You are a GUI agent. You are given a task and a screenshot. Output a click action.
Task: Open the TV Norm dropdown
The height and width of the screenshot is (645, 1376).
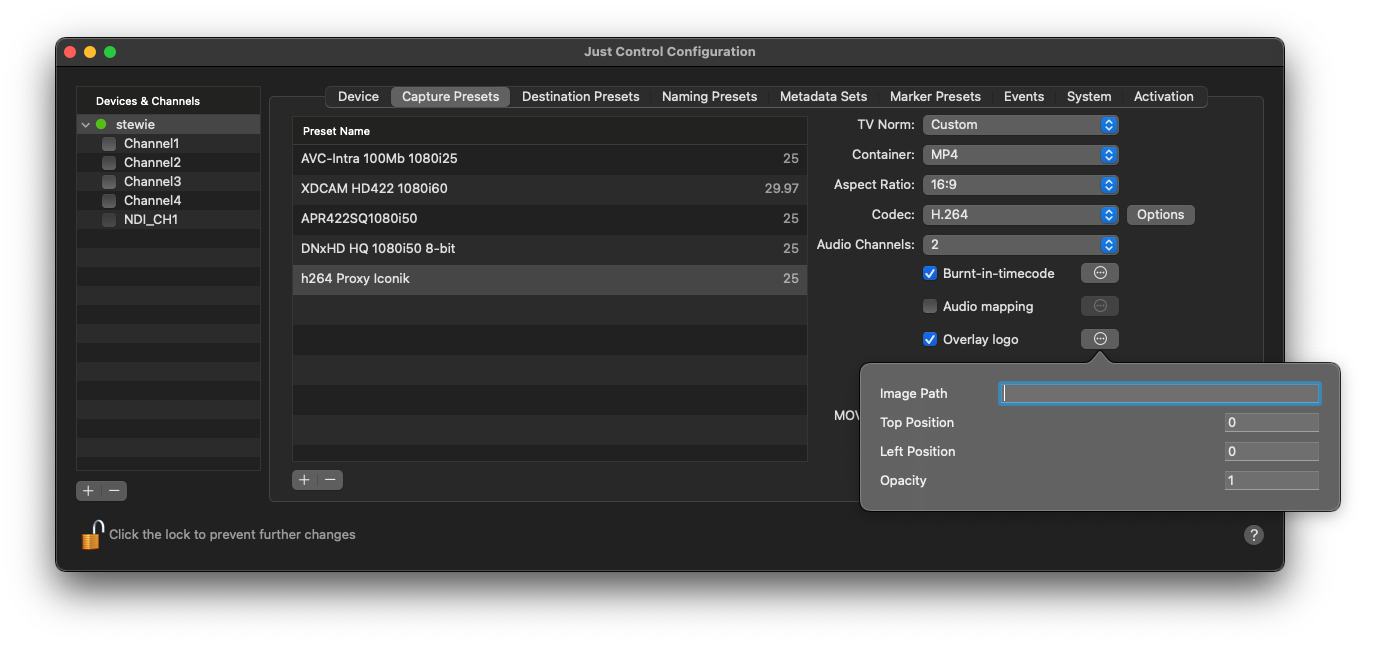pyautogui.click(x=1020, y=125)
